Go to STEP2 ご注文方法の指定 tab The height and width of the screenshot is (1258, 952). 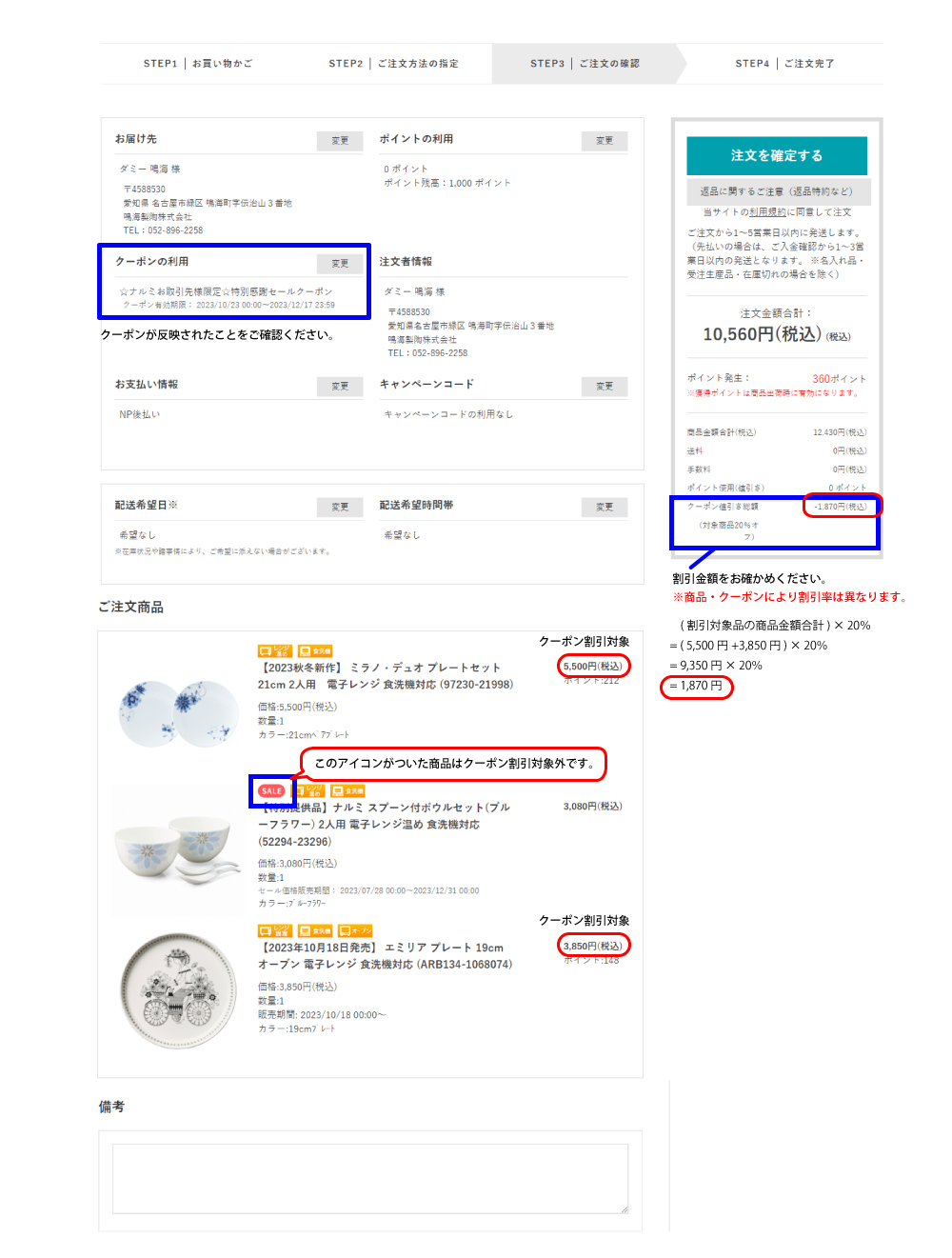(x=394, y=64)
